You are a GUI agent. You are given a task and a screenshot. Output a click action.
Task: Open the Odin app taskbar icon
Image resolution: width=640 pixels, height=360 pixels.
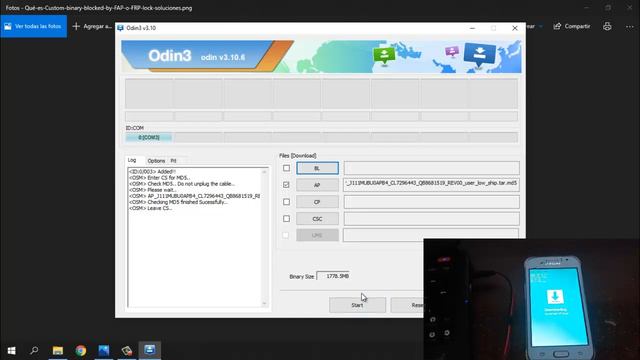click(149, 350)
